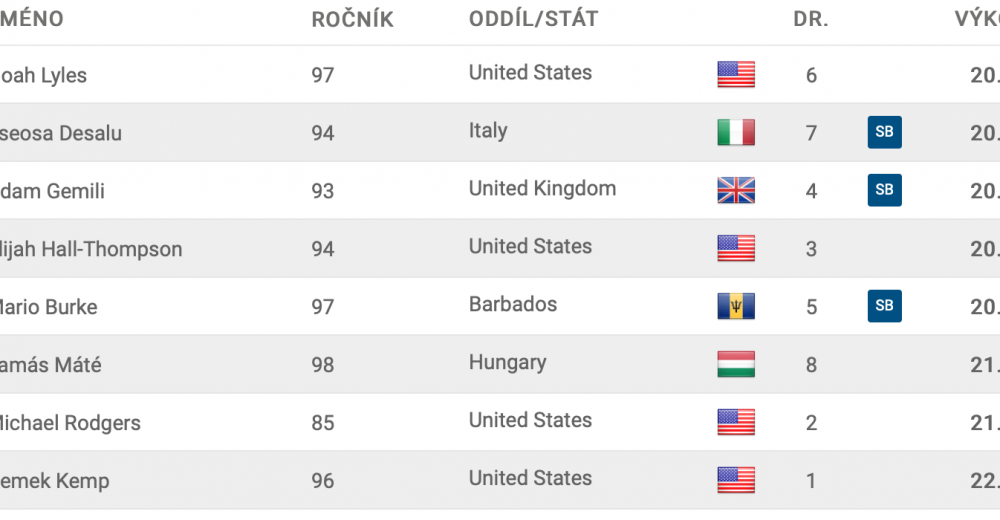Click the SB badge in Adam Gemili's row
This screenshot has width=1000, height=520.
885,190
